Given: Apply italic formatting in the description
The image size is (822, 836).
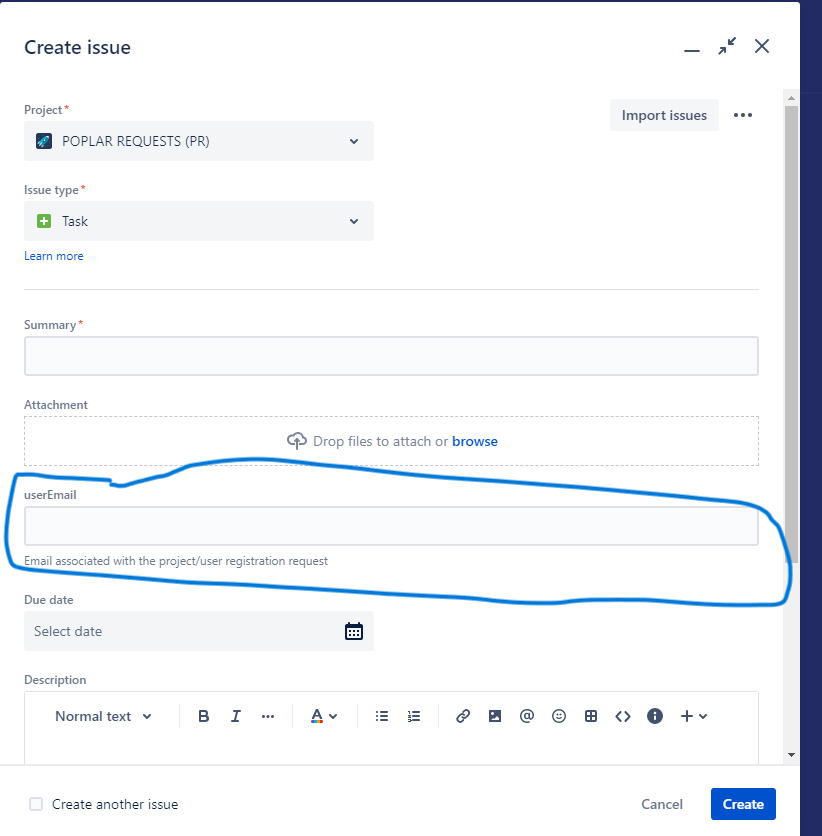Looking at the screenshot, I should (x=235, y=716).
